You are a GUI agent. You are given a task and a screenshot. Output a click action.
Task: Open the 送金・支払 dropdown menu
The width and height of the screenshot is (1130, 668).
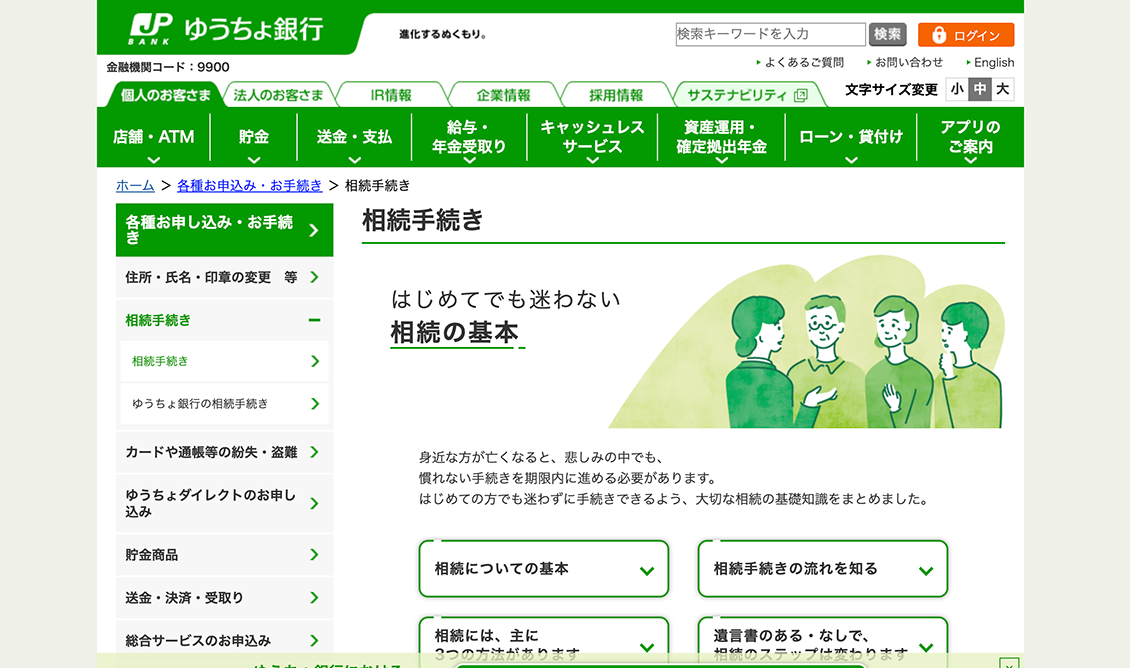354,137
